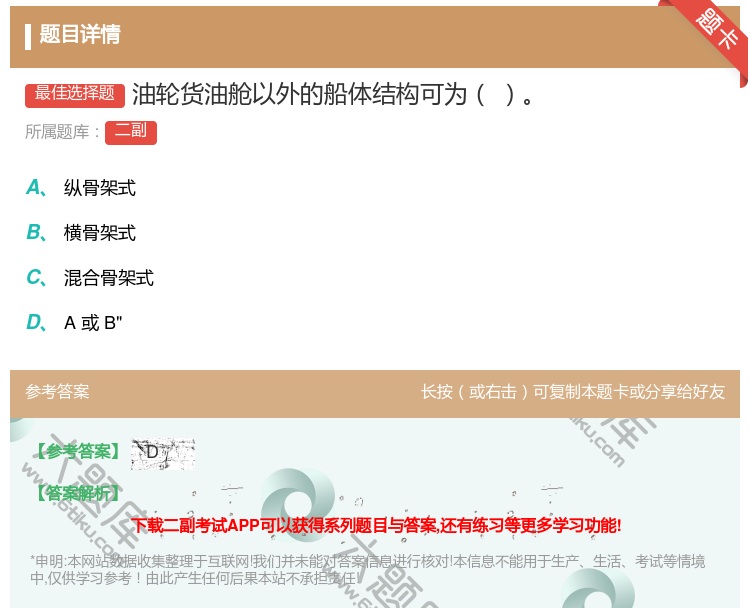The height and width of the screenshot is (608, 750).
Task: Click the 参考答案 section header
Action: click(57, 392)
